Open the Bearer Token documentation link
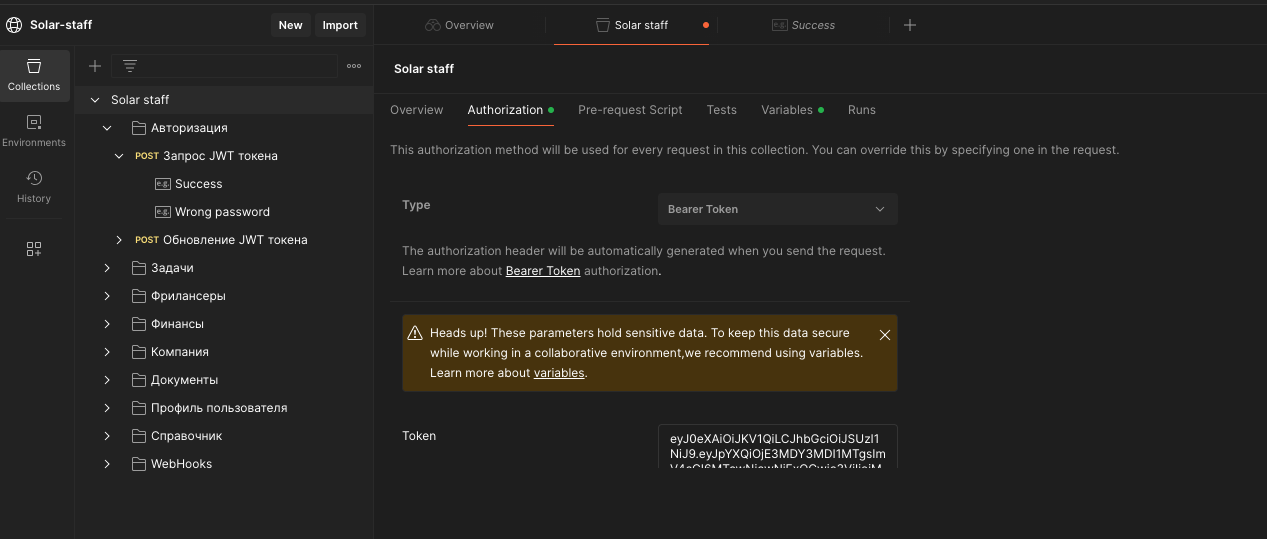The width and height of the screenshot is (1267, 539). point(543,271)
